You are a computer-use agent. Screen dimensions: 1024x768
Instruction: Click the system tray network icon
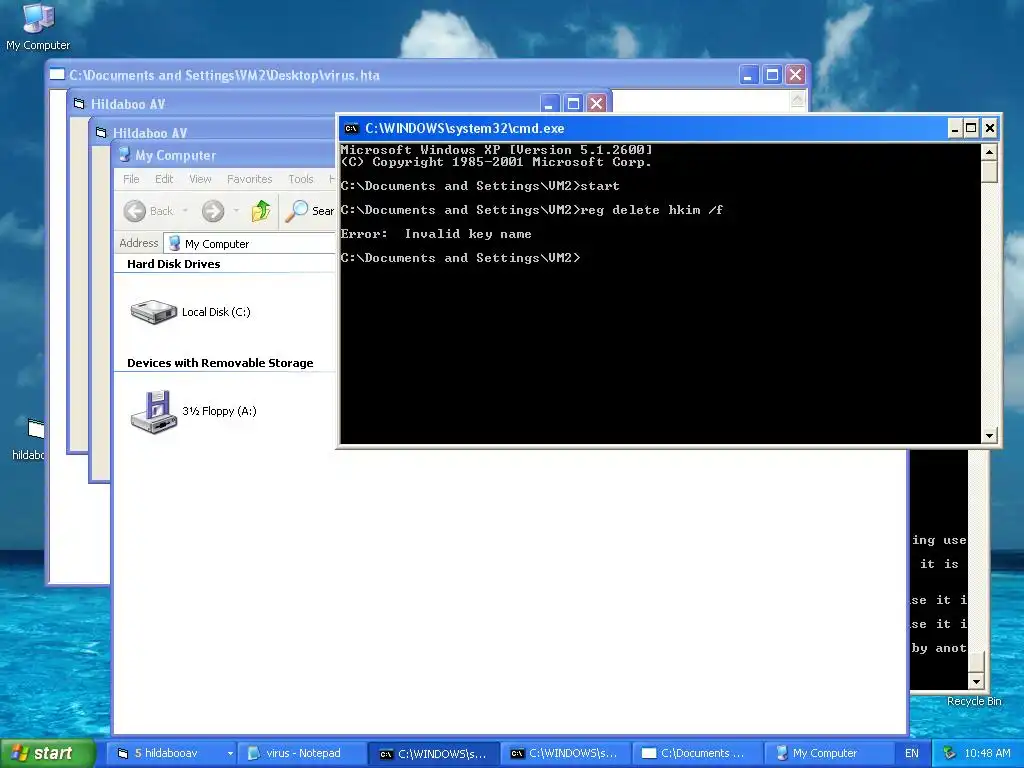click(950, 753)
